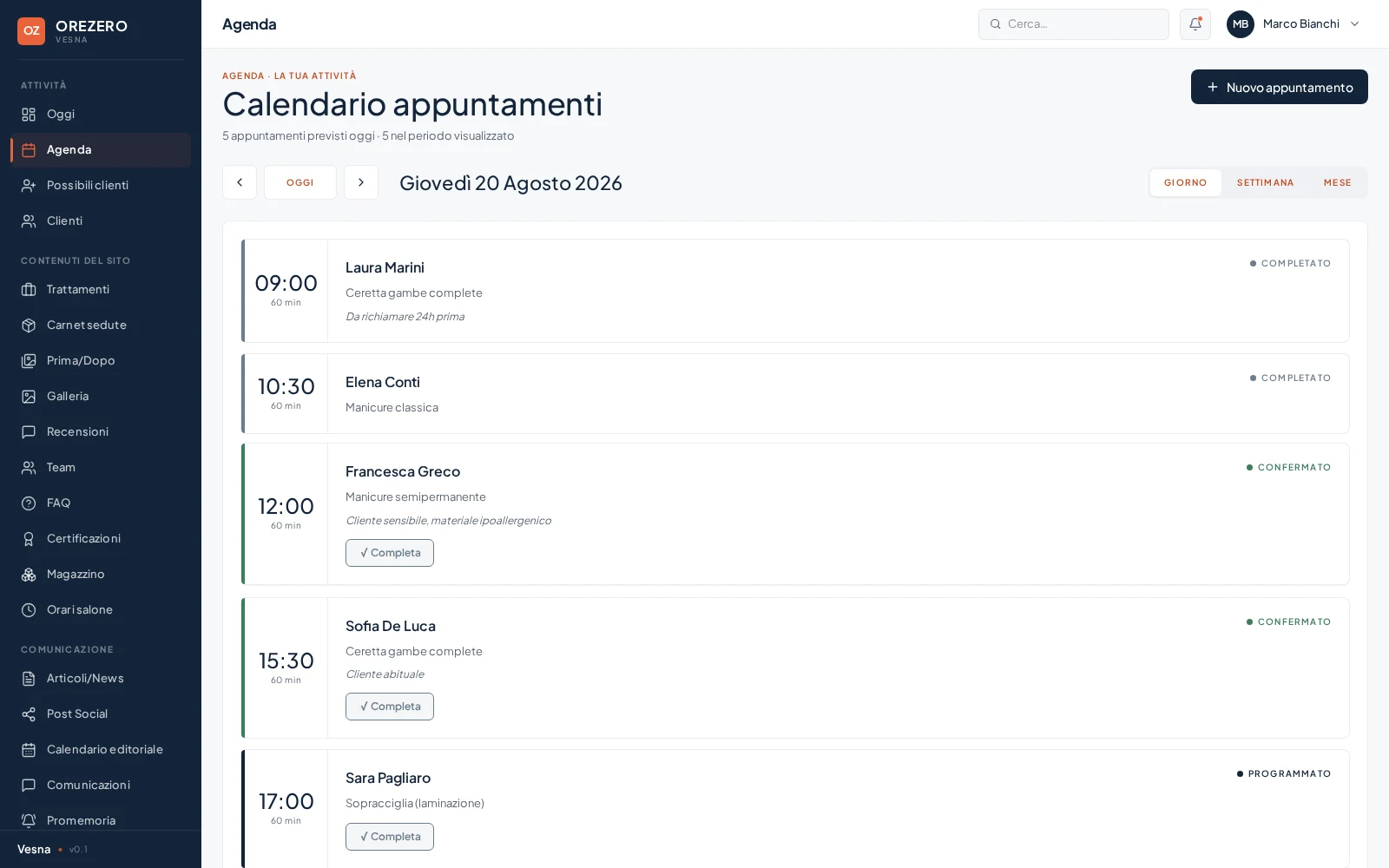1389x868 pixels.
Task: Click Vesna version label at sidebar bottom
Action: click(x=52, y=850)
